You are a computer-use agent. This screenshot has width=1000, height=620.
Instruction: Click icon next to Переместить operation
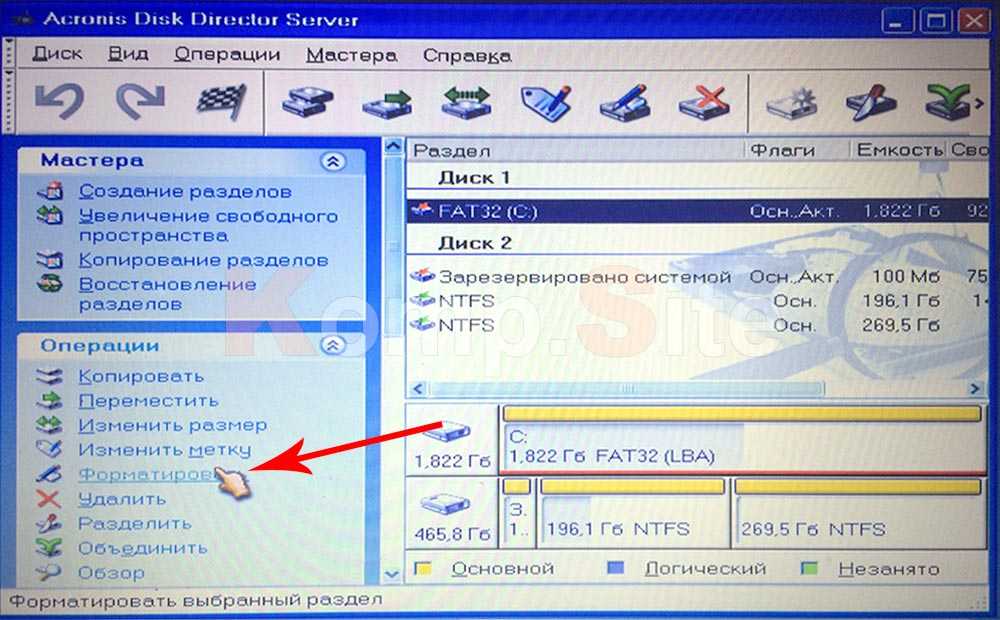pyautogui.click(x=50, y=401)
